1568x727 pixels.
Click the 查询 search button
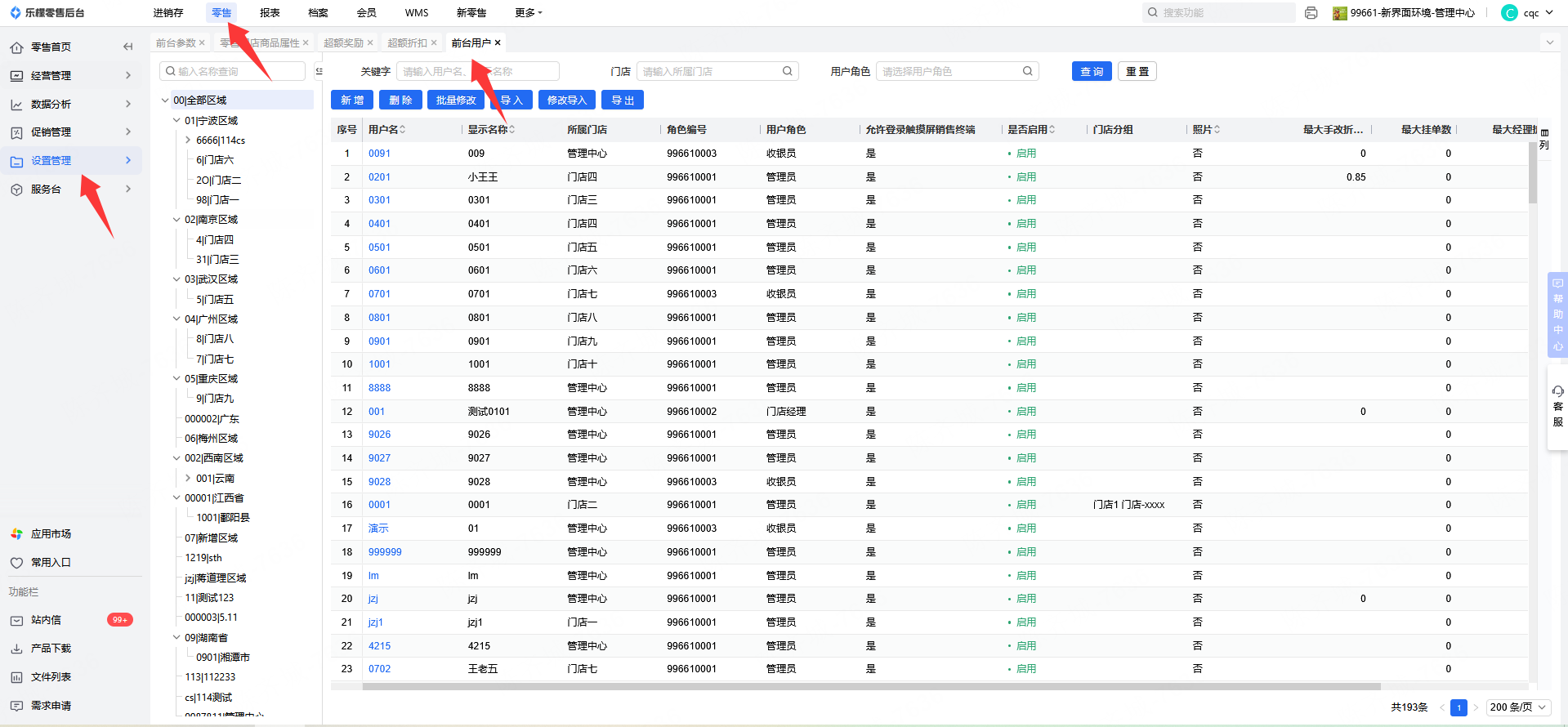[x=1091, y=72]
